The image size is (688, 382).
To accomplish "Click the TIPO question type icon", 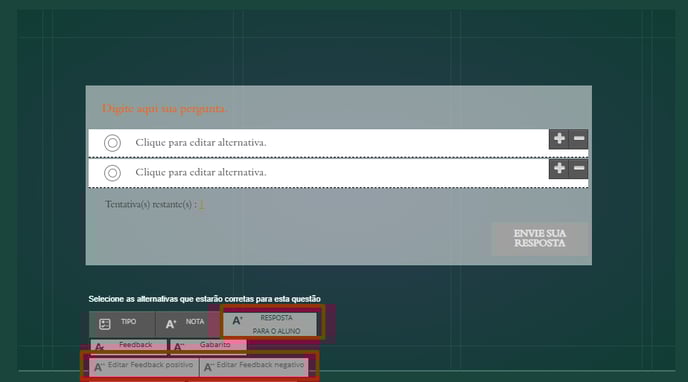I will [x=104, y=324].
